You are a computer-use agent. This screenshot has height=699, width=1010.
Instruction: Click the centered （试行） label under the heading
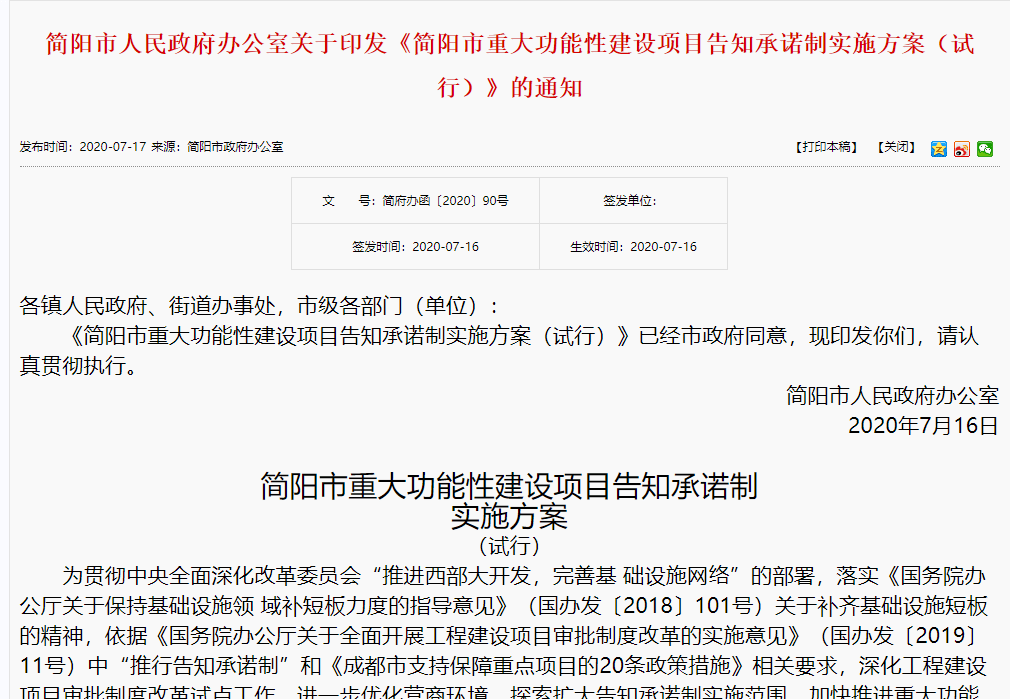point(509,546)
